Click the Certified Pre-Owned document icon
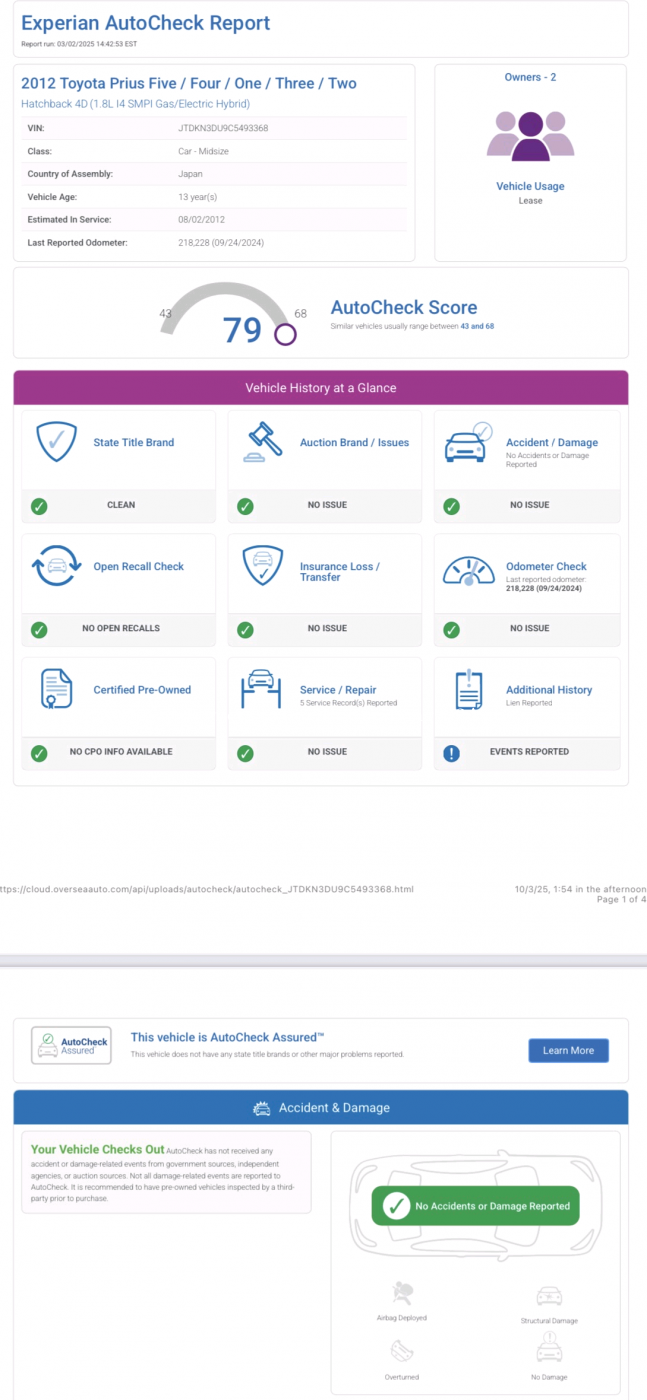This screenshot has height=1400, width=647. pos(56,690)
